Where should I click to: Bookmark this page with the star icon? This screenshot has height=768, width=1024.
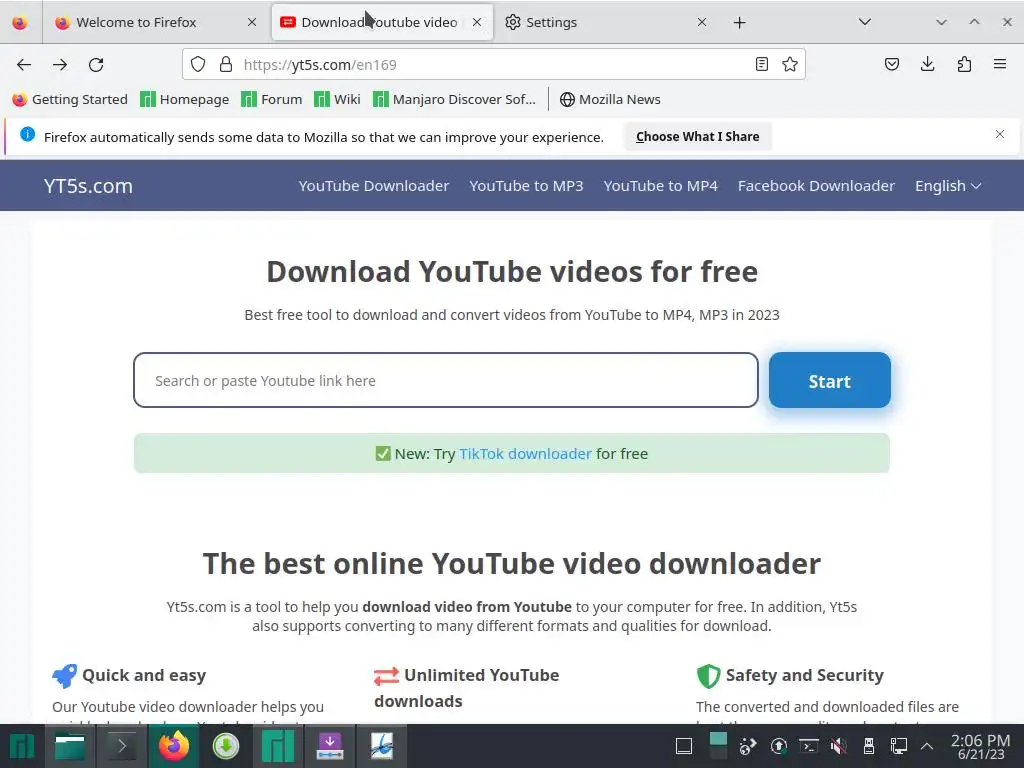(x=790, y=64)
